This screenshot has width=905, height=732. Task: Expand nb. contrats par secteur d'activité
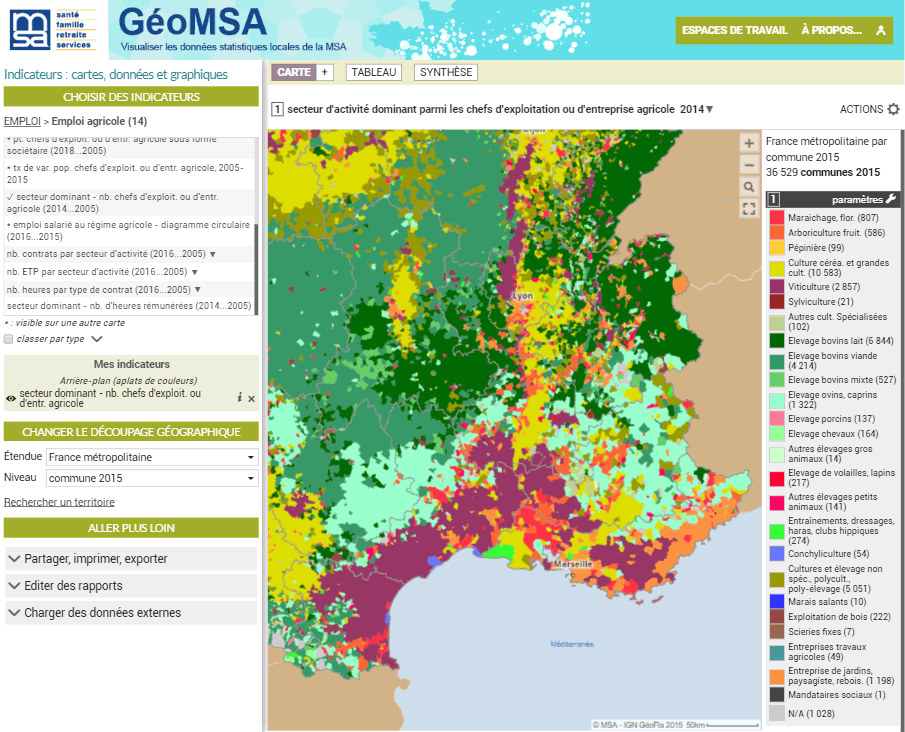click(x=212, y=254)
